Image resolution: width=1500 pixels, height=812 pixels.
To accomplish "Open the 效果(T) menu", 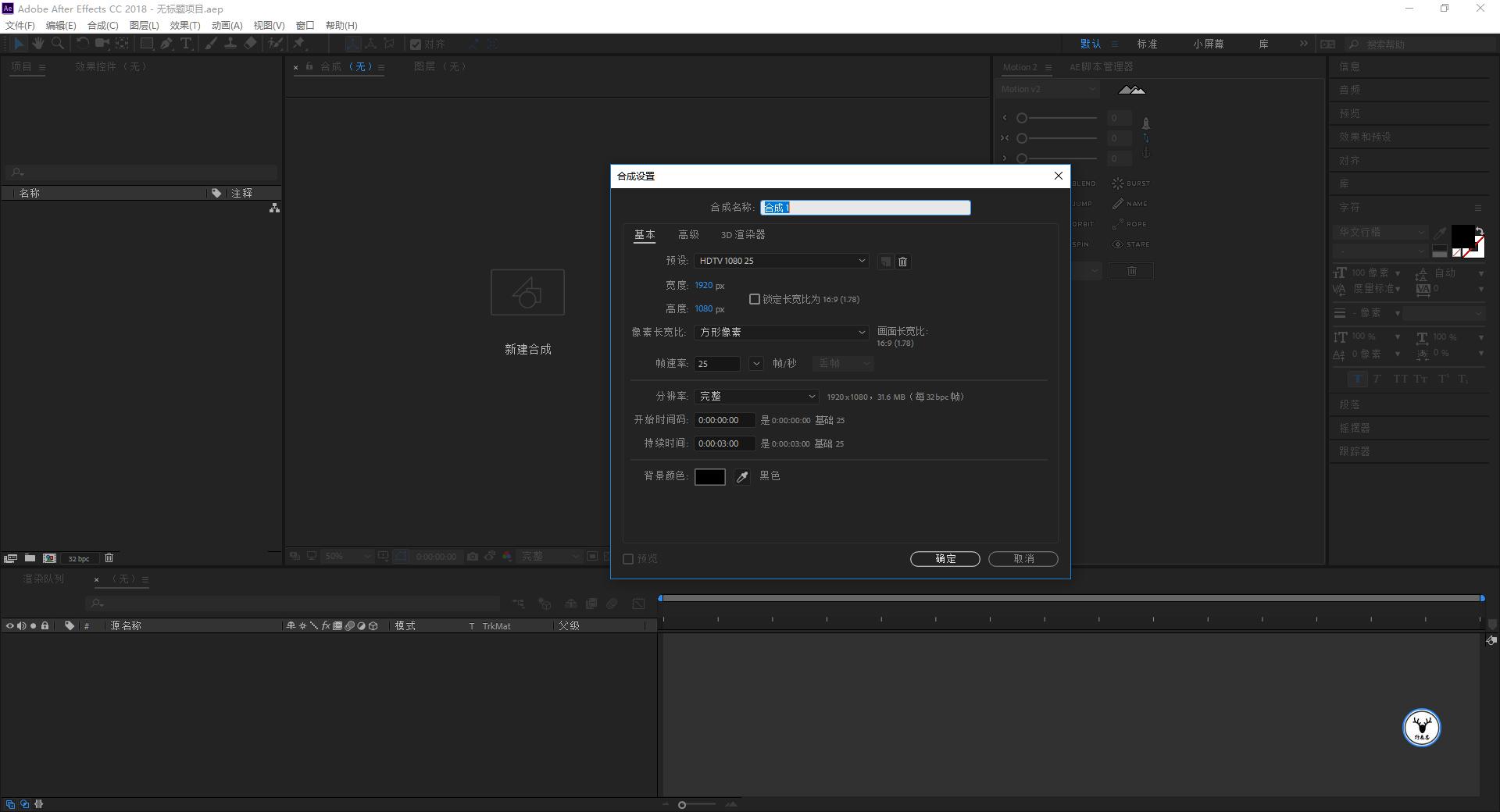I will [185, 26].
